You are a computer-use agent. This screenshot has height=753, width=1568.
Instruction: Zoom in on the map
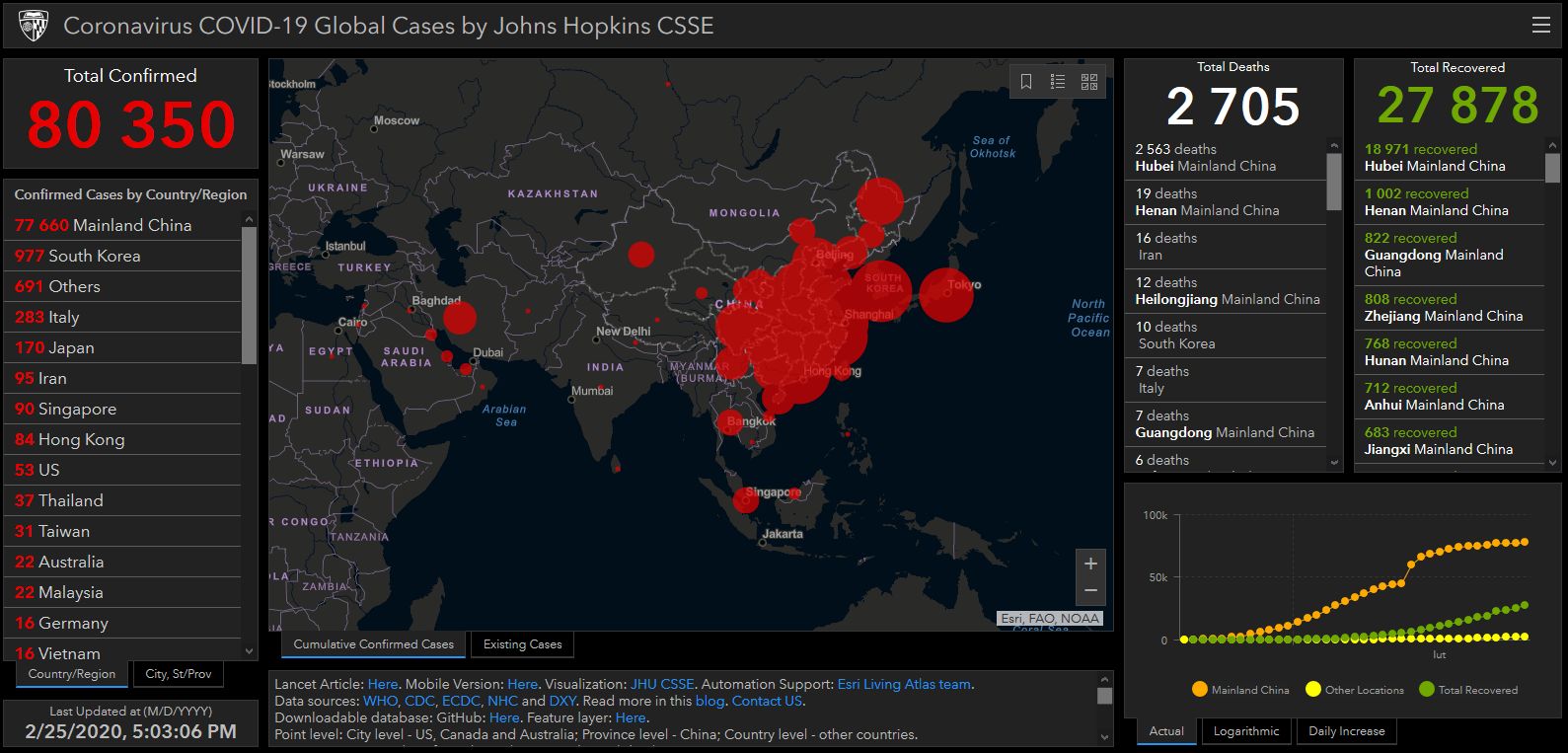[1090, 564]
